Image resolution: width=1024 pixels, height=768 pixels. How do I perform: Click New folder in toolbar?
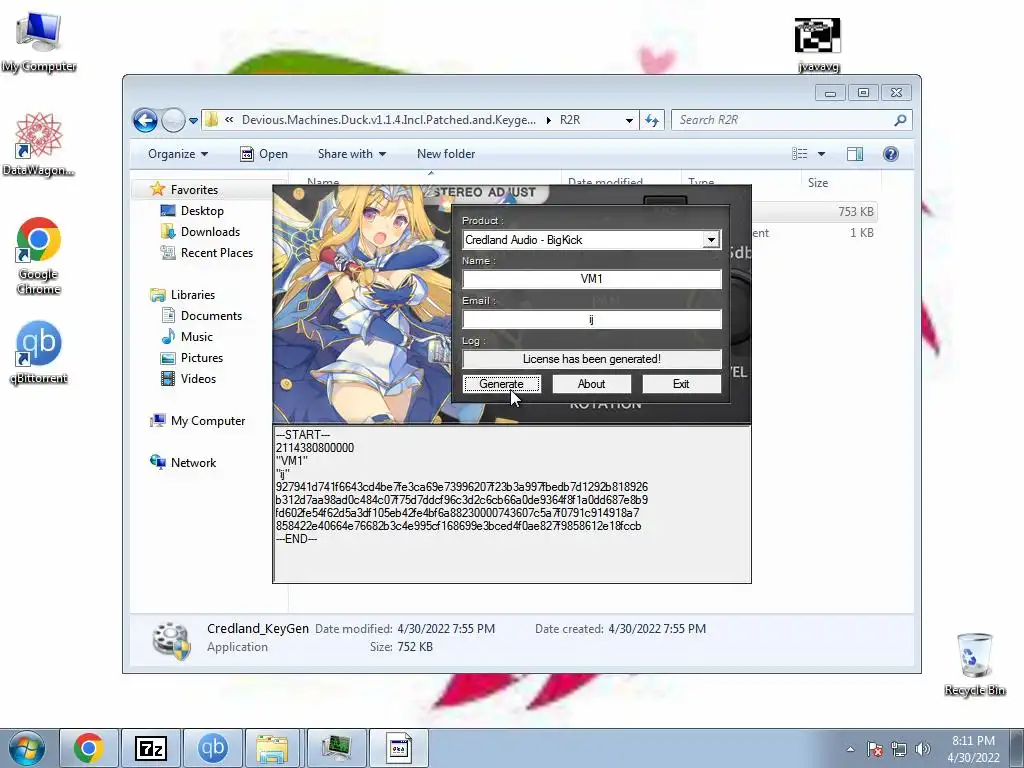[x=446, y=154]
